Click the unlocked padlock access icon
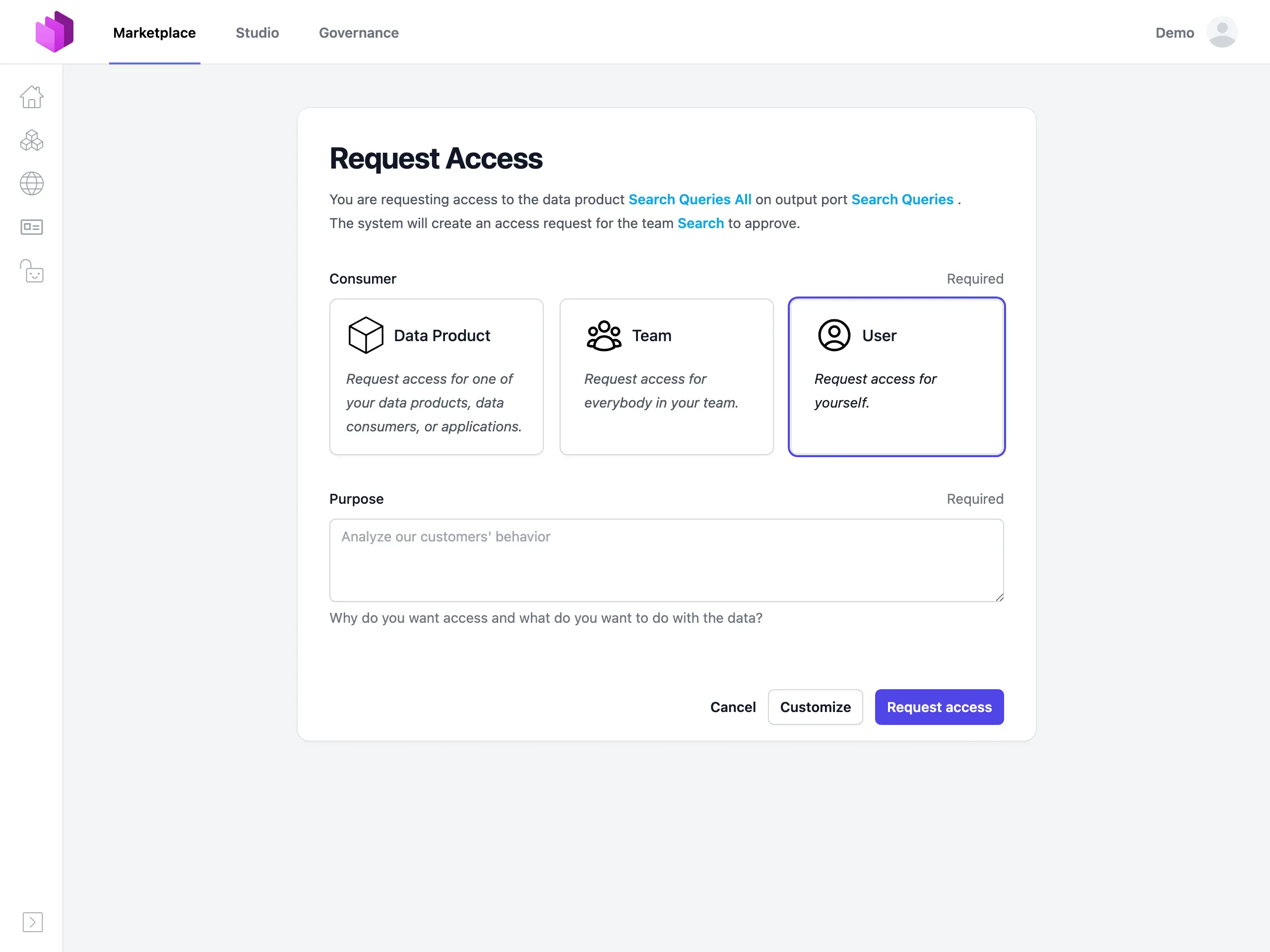Screen dimensions: 1270x952 click(x=32, y=271)
